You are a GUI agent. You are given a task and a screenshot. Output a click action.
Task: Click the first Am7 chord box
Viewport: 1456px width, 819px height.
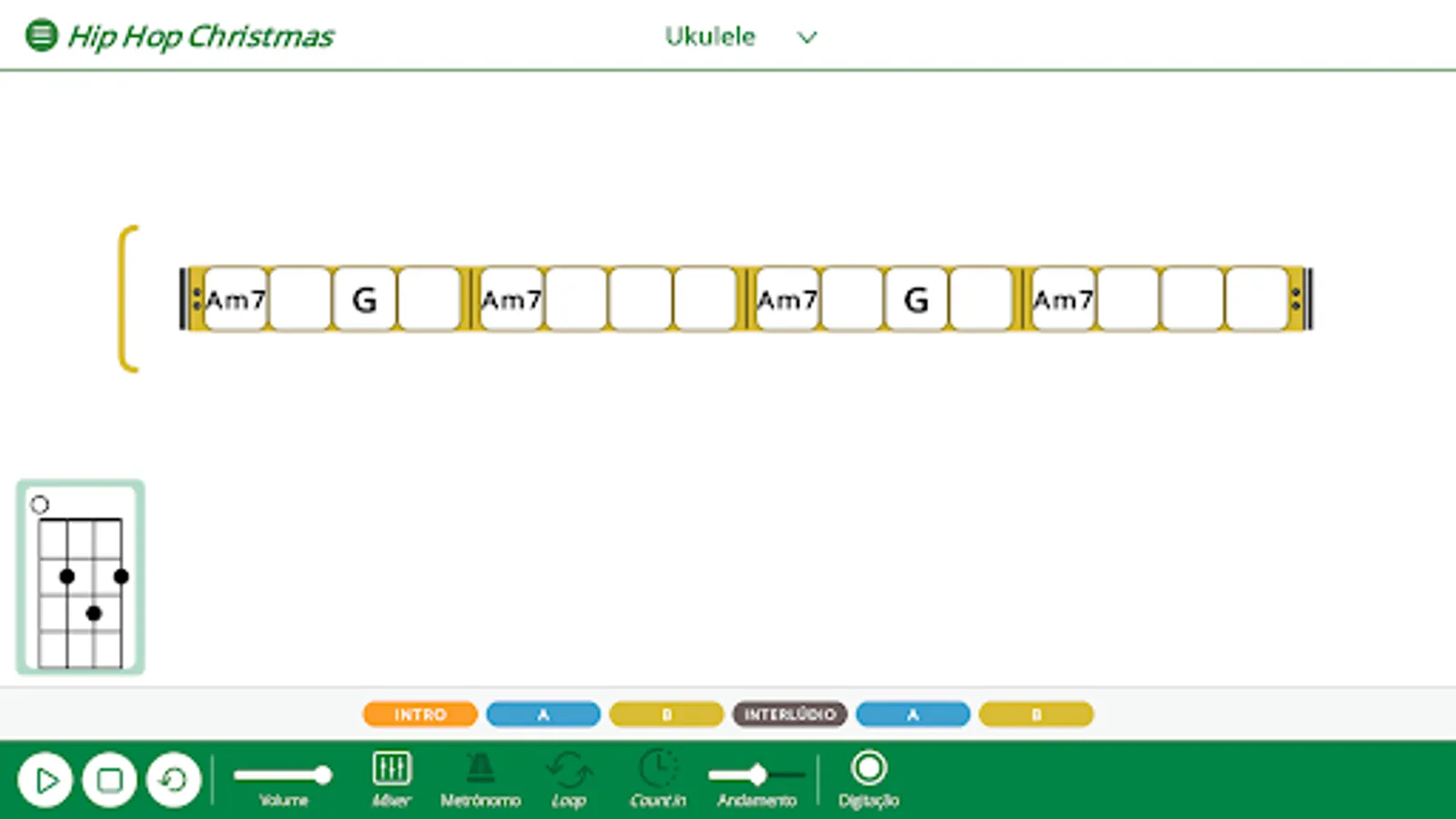pos(235,300)
